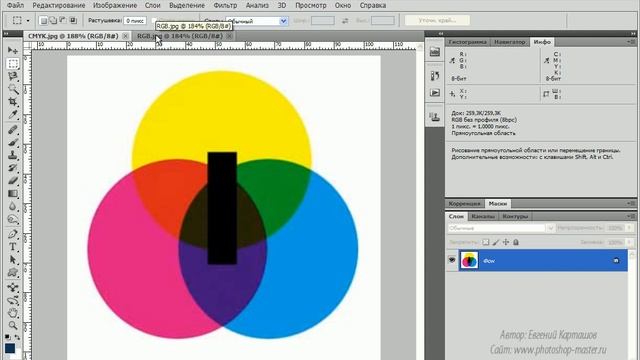Screen dimensions: 640x360
Task: Swap width and height values in options bar
Action: point(345,20)
